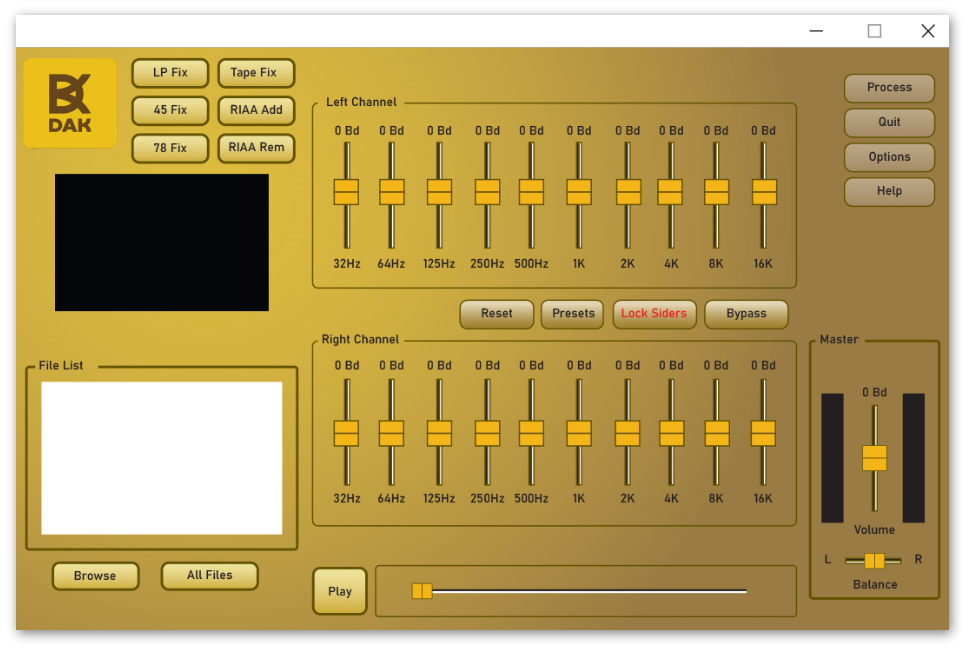Click the playback position slider handle
Viewport: 969px width, 651px height.
(422, 591)
